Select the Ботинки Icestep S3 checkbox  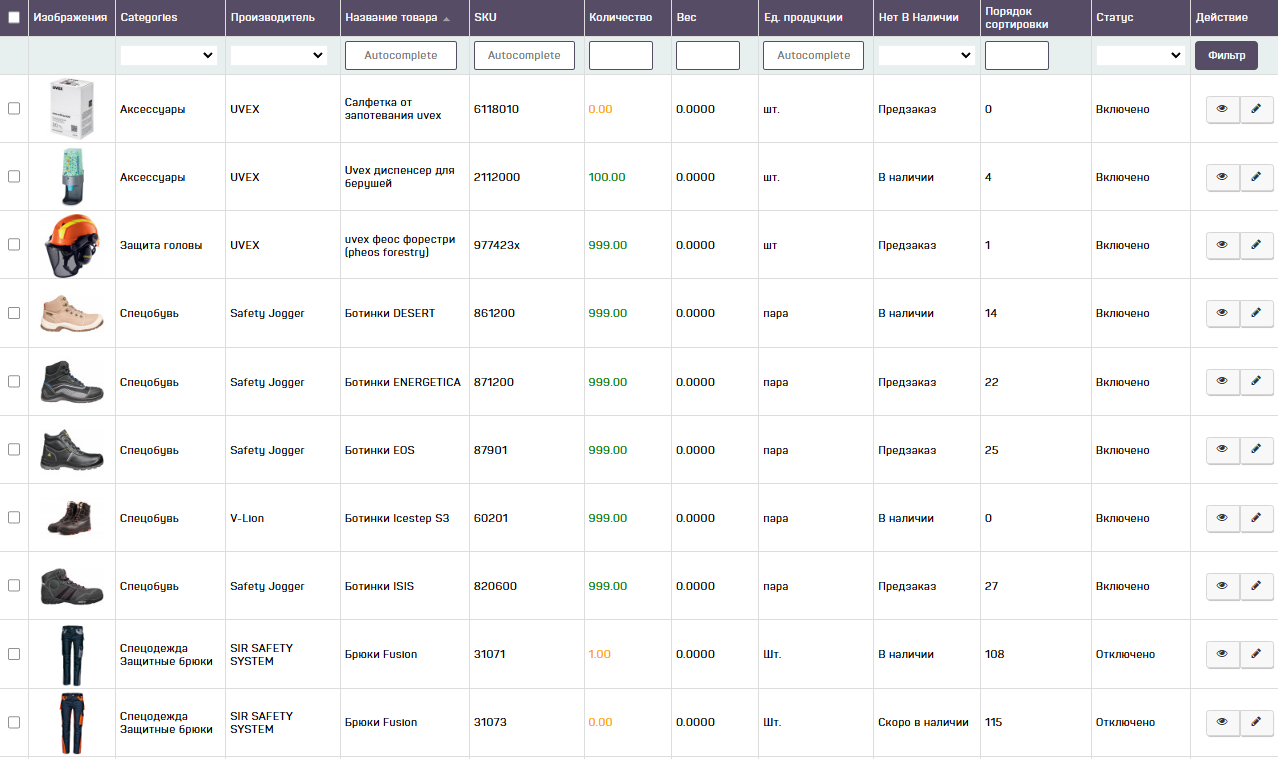point(14,518)
